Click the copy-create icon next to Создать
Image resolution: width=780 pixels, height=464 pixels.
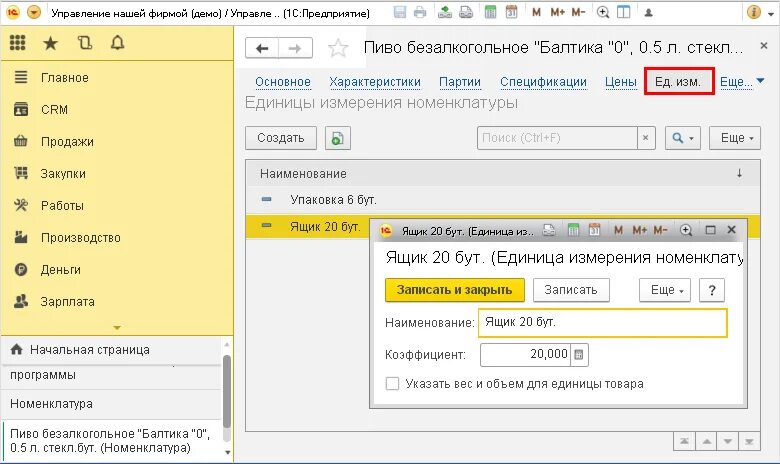[x=338, y=138]
